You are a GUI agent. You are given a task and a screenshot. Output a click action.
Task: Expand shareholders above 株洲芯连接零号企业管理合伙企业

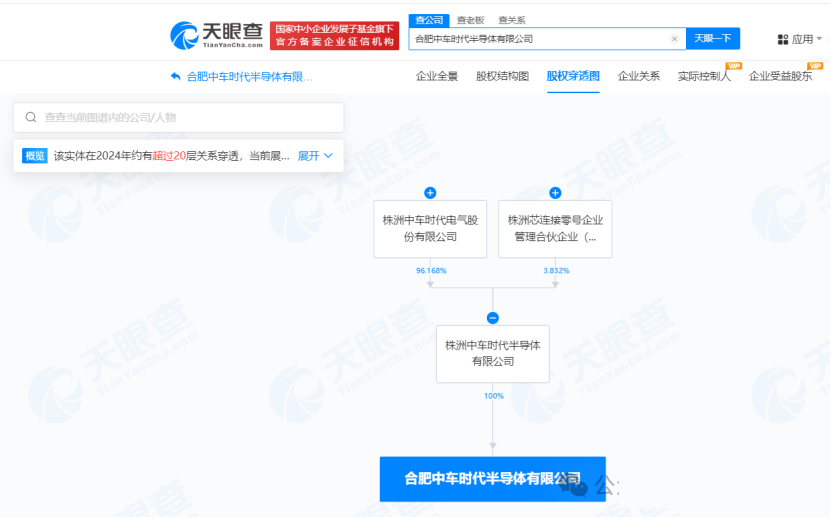tap(555, 193)
